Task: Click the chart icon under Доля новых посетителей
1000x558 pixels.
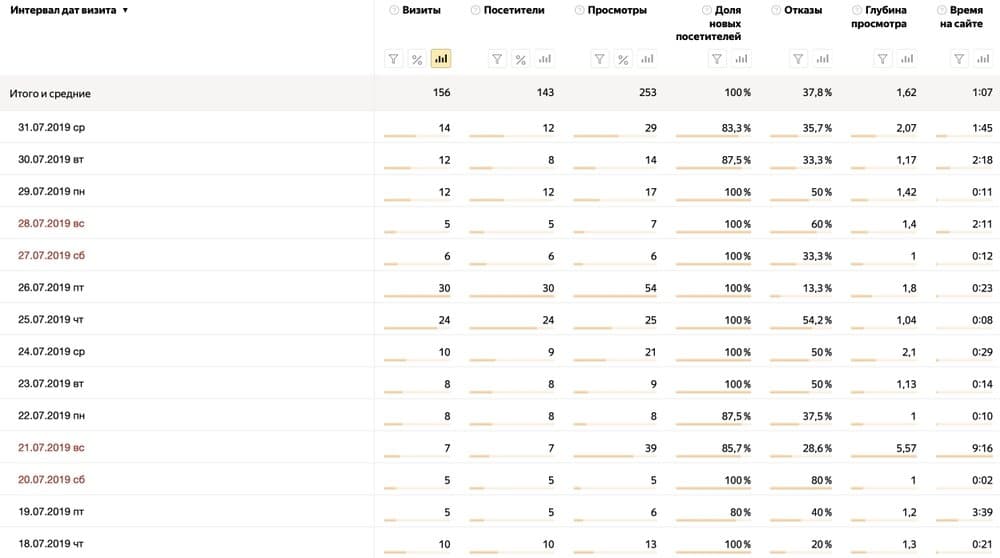Action: (741, 59)
